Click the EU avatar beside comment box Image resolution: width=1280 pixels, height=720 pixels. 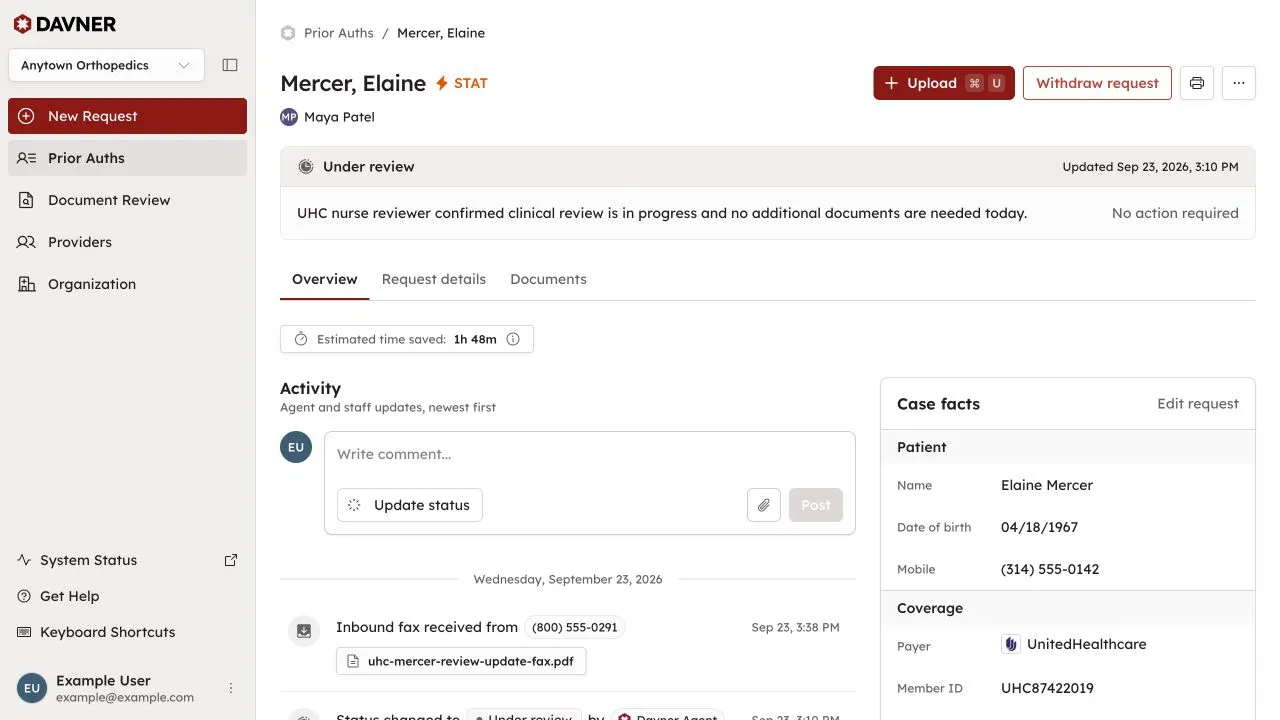(296, 447)
